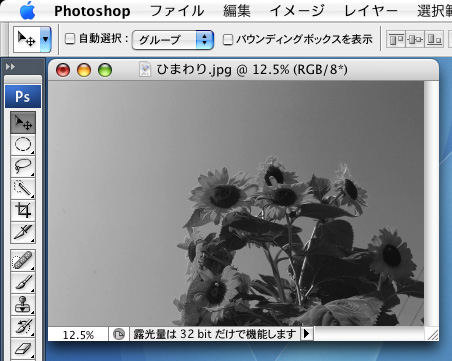Select the Healing Brush tool

(23, 261)
